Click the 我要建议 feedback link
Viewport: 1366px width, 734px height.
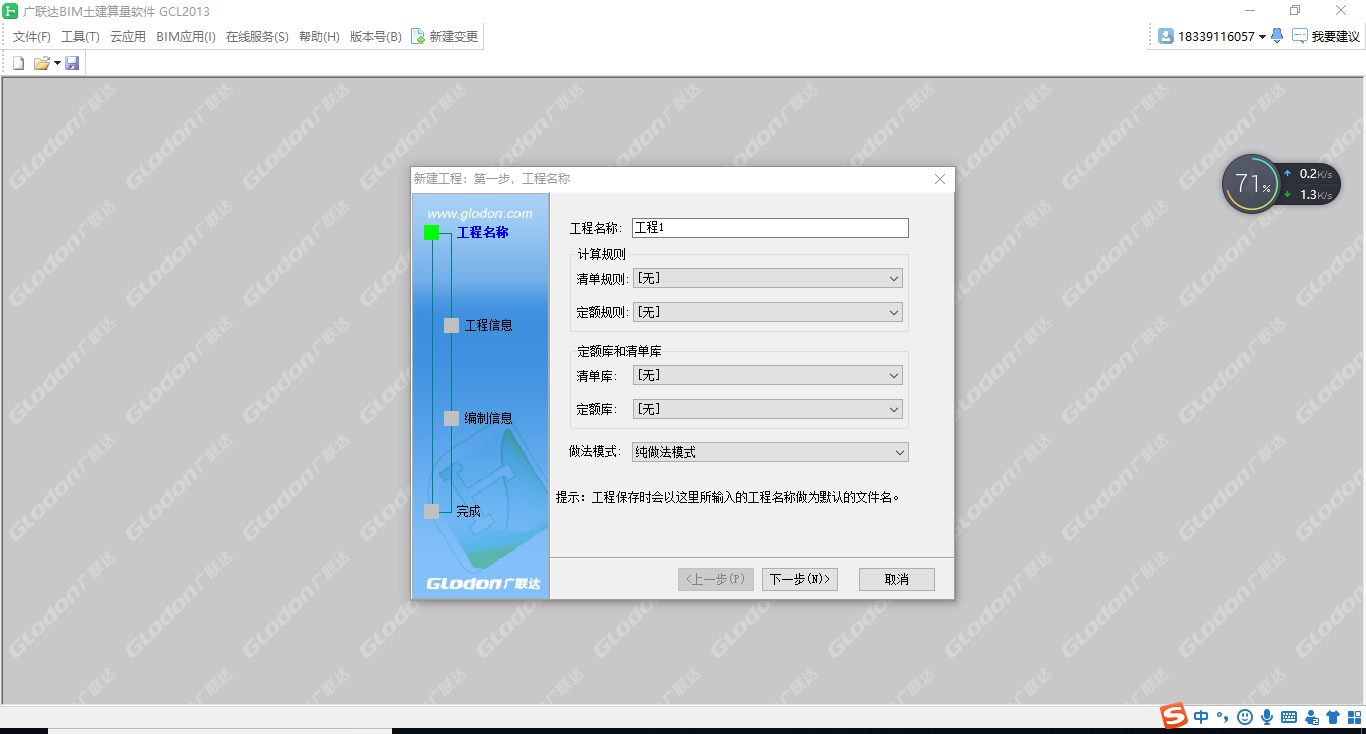tap(1326, 36)
